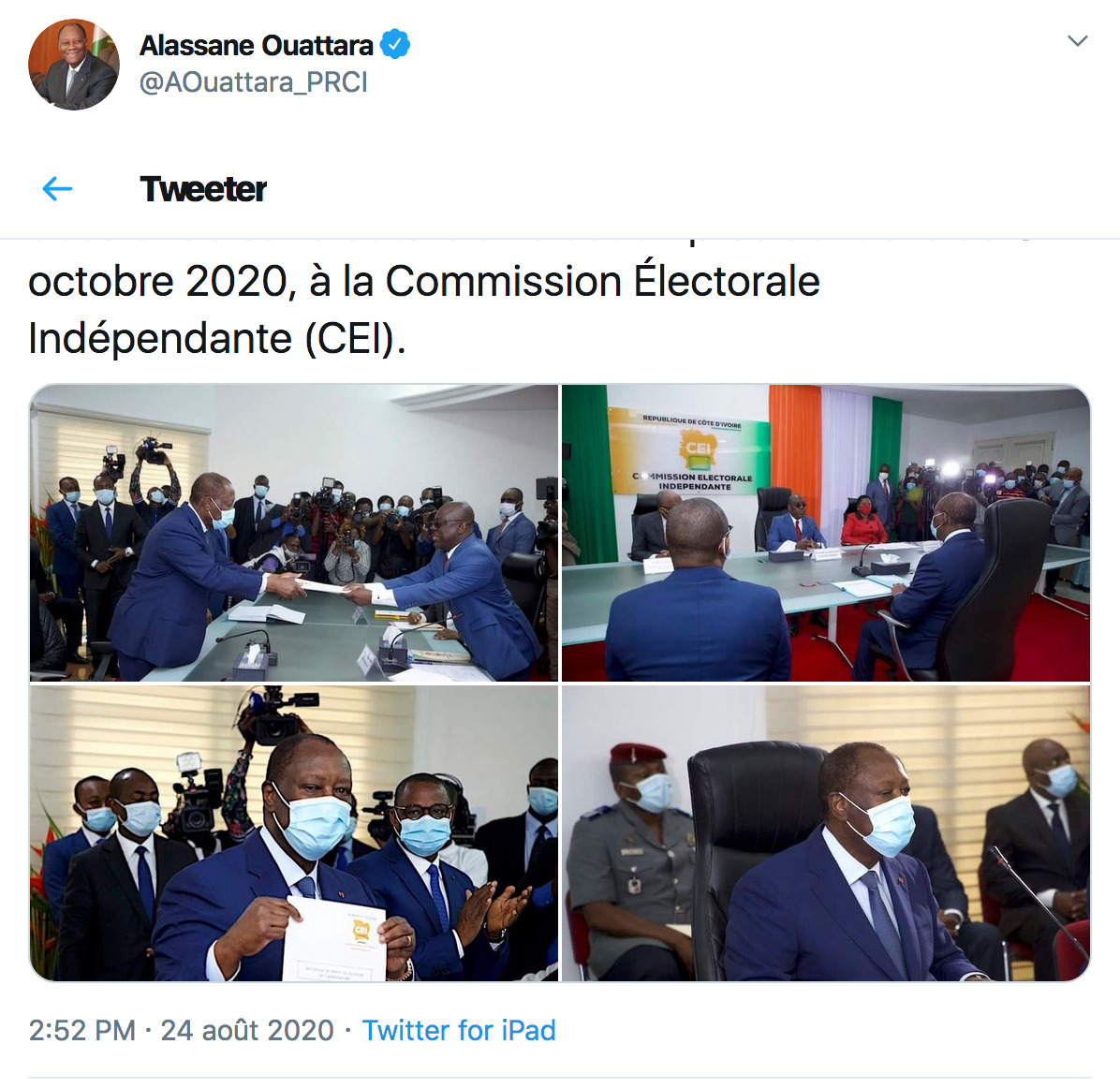Click the CEI logo sign in photo

(689, 451)
